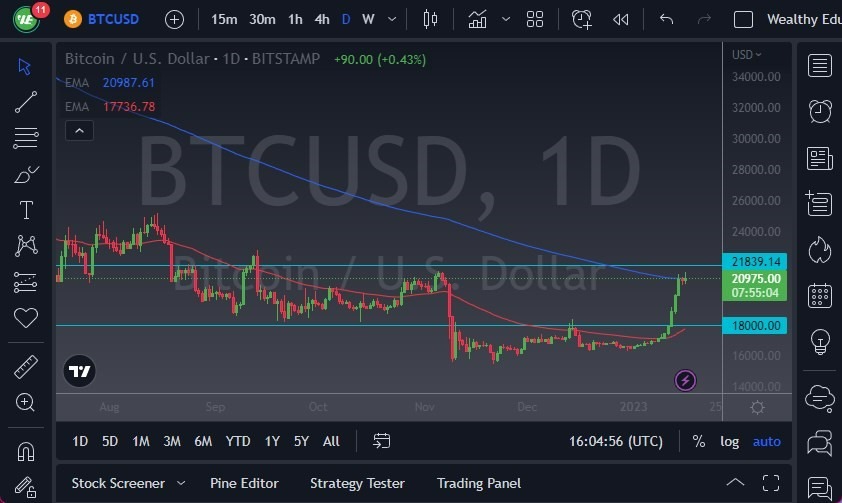Viewport: 842px width, 503px height.
Task: Open the Pine Editor tab
Action: pos(244,483)
